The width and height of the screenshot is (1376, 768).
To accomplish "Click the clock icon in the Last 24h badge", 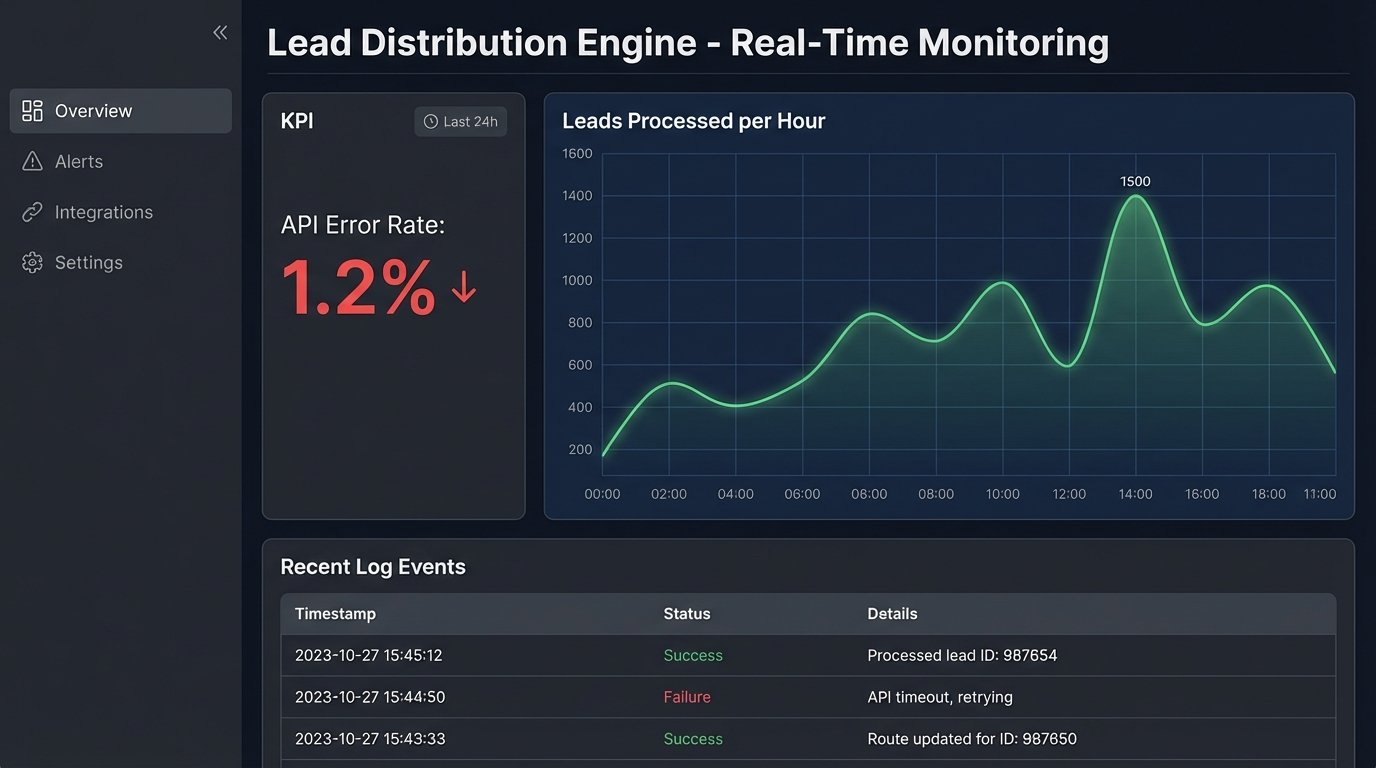I will tap(430, 121).
